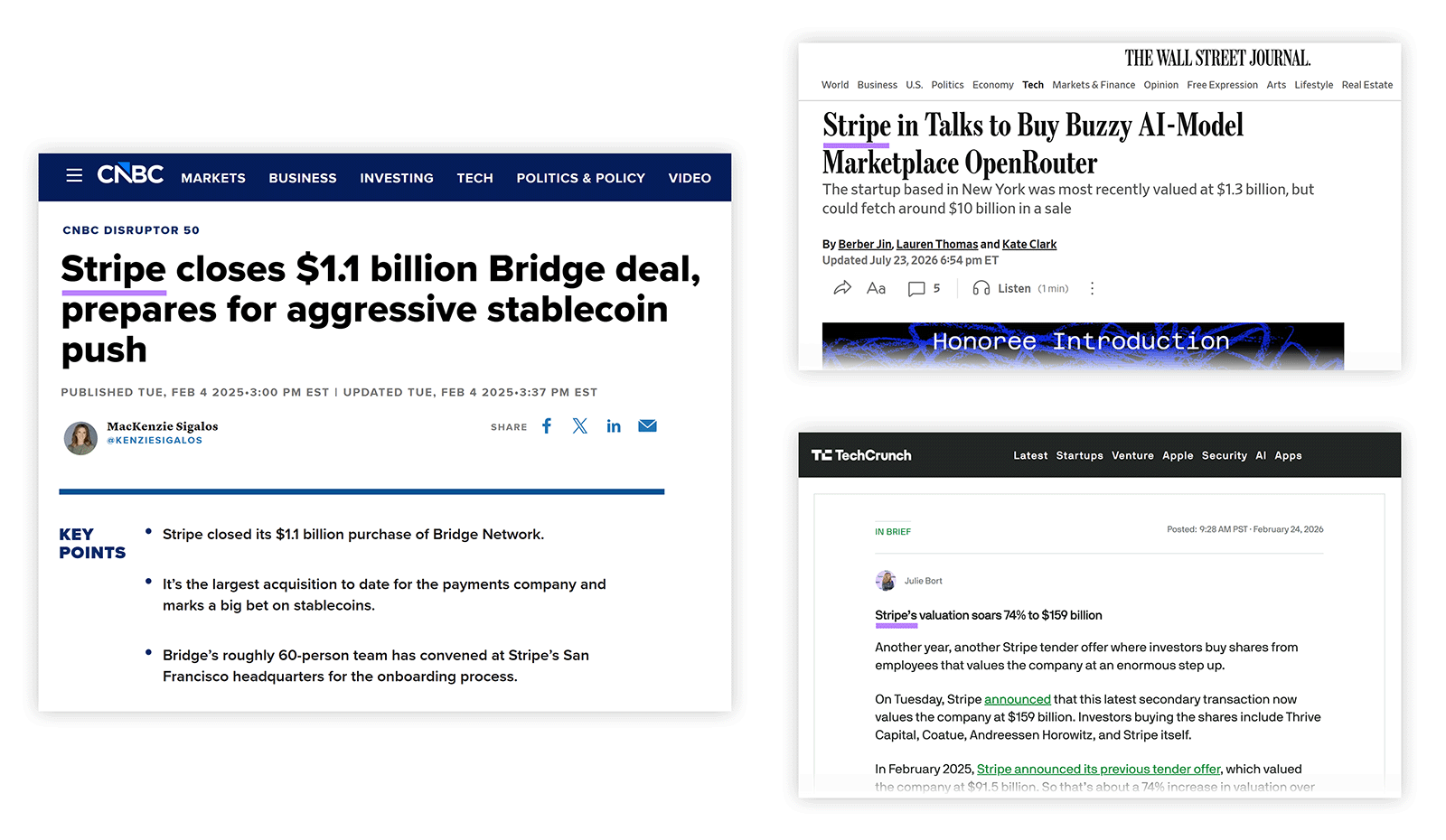Image resolution: width=1446 pixels, height=840 pixels.
Task: Open Venture in TechCrunch navigation
Action: pos(1132,455)
